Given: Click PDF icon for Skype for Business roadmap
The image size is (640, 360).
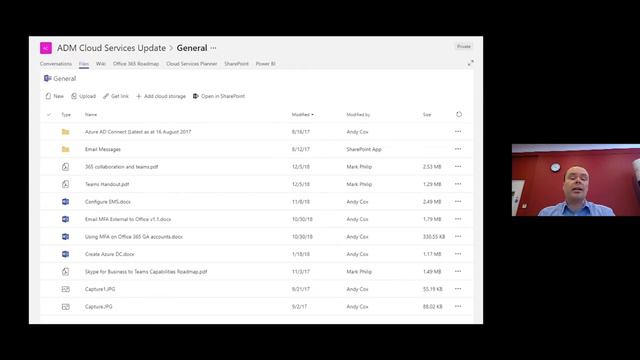Looking at the screenshot, I should coord(65,271).
